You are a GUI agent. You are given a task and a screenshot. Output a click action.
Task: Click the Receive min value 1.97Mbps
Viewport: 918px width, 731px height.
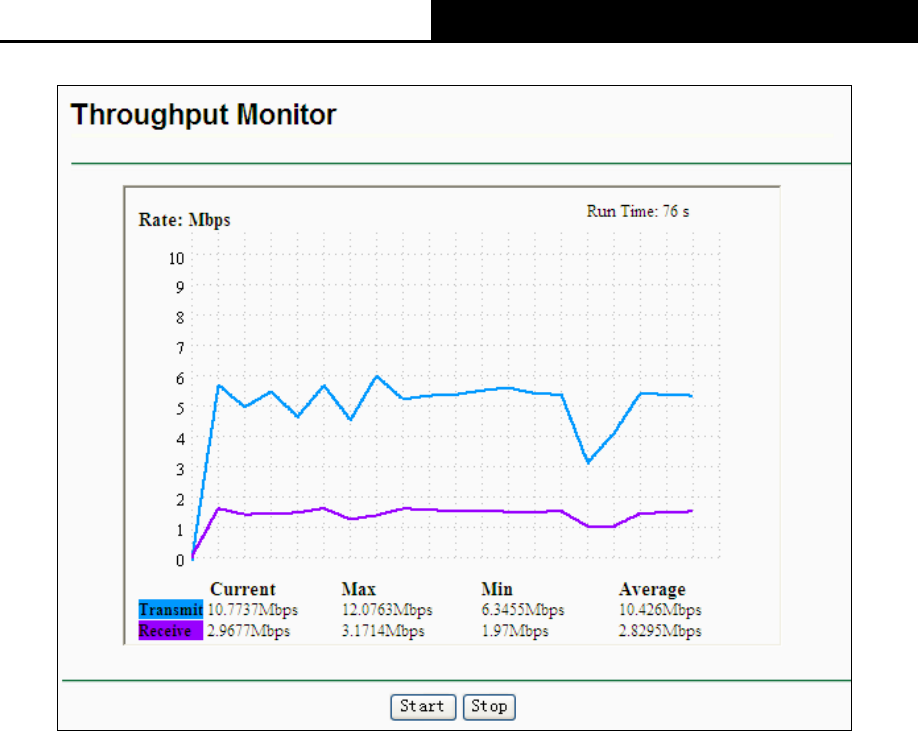point(515,631)
